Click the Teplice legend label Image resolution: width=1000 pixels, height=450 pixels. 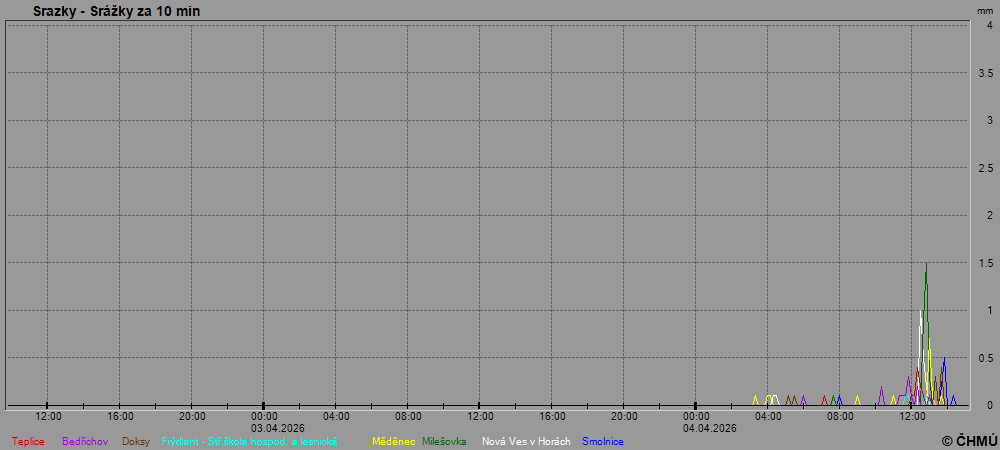28,441
